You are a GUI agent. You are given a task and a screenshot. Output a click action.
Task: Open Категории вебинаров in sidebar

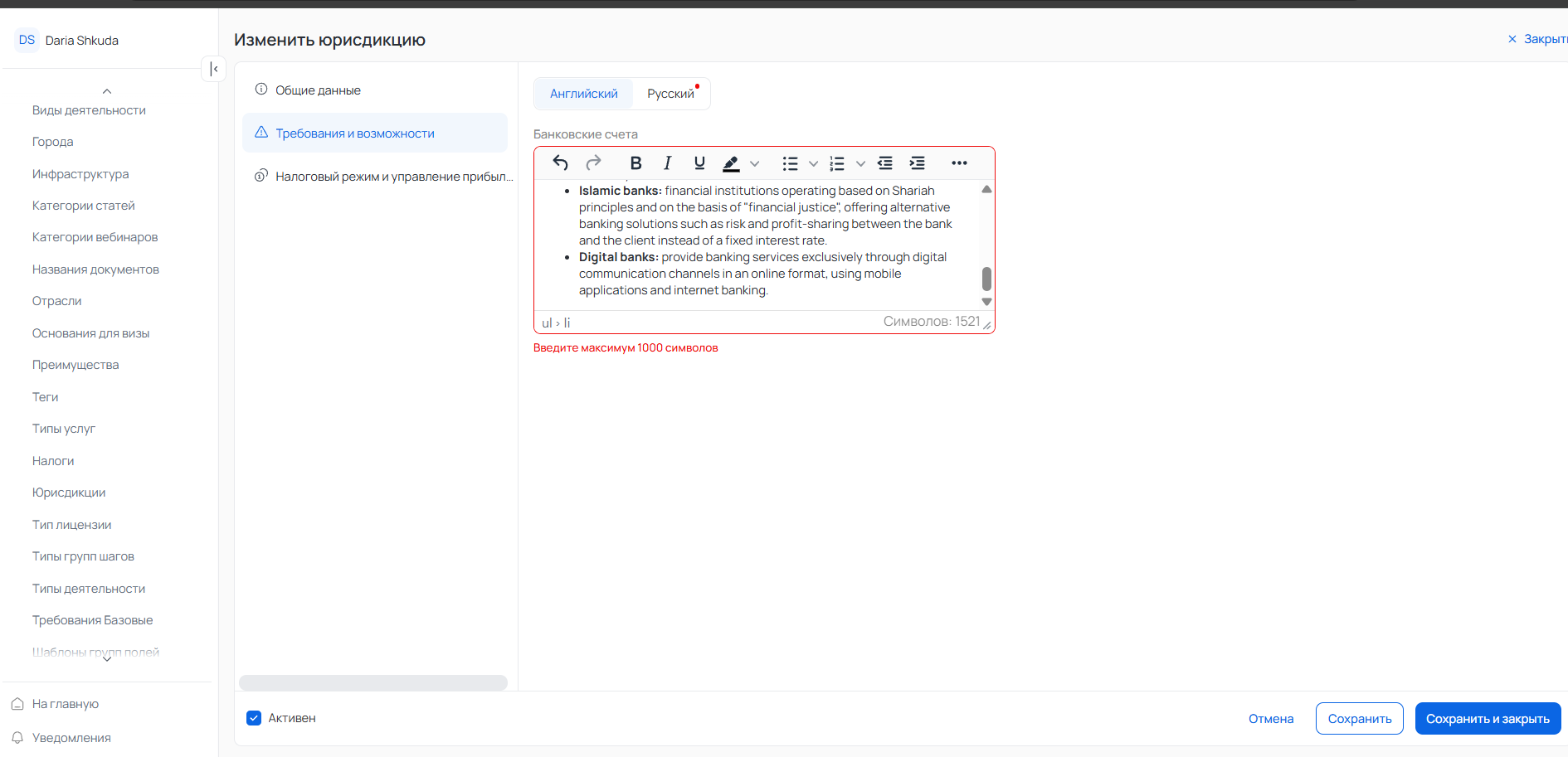click(95, 237)
